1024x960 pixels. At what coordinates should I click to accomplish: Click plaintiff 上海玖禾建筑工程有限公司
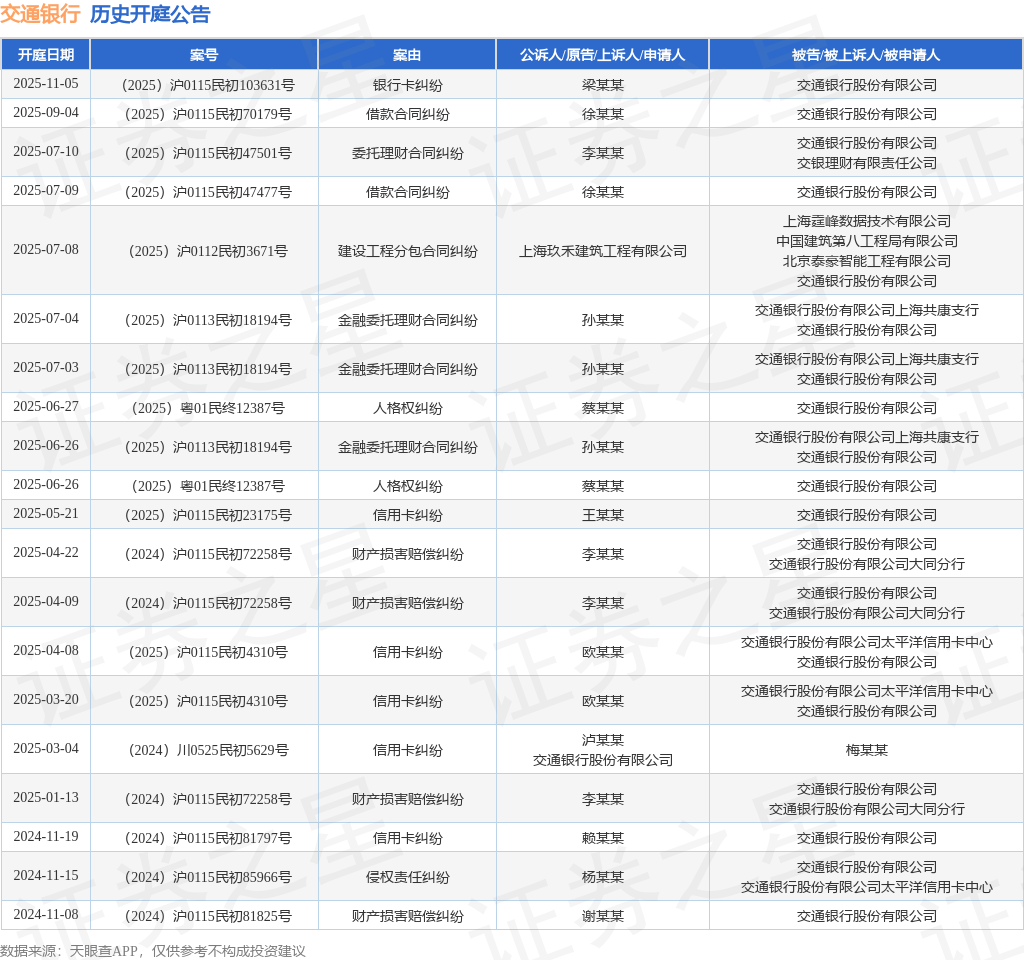tap(603, 251)
